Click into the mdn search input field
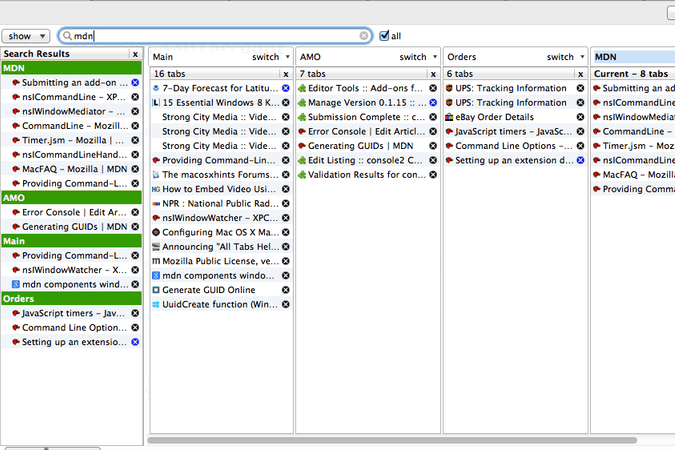The width and height of the screenshot is (675, 450). (215, 36)
